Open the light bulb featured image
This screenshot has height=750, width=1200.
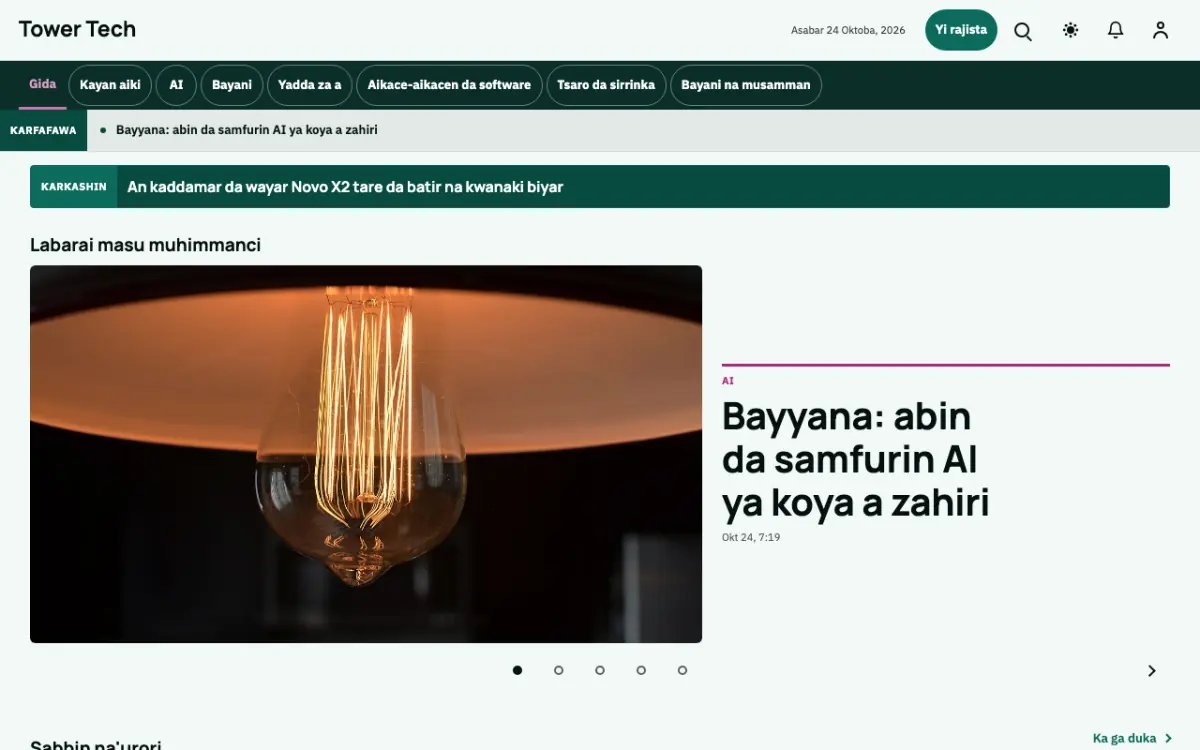[366, 454]
